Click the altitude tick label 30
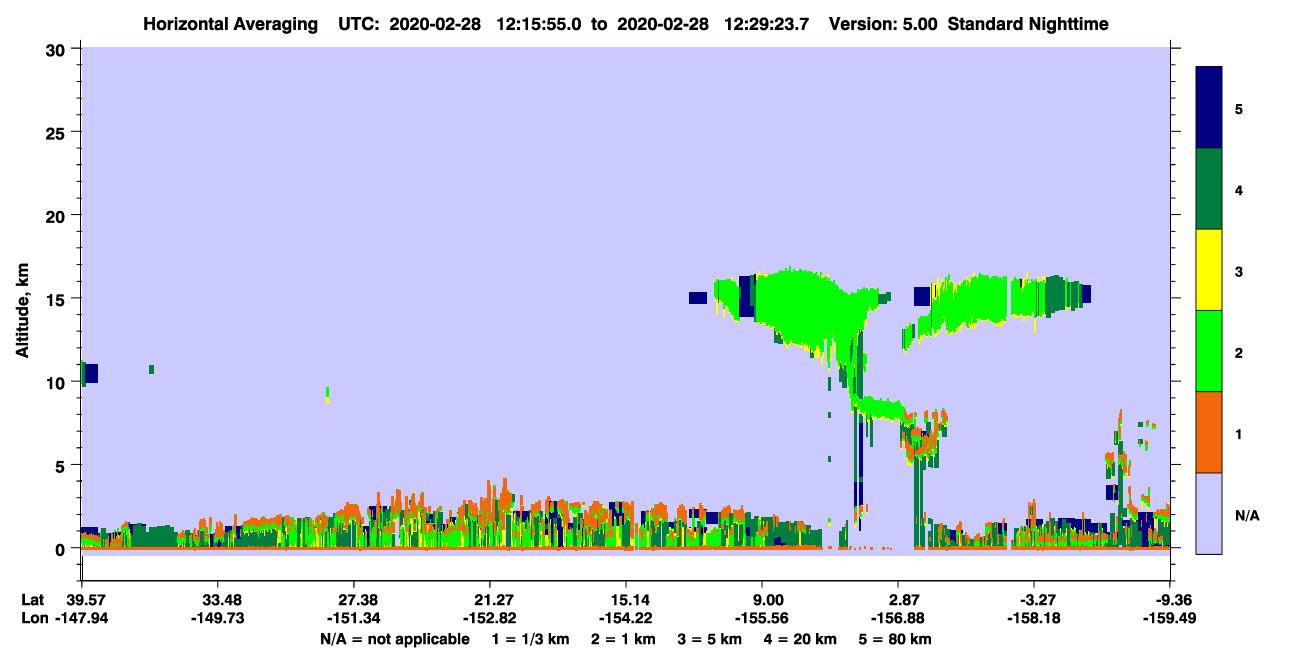 click(x=58, y=49)
